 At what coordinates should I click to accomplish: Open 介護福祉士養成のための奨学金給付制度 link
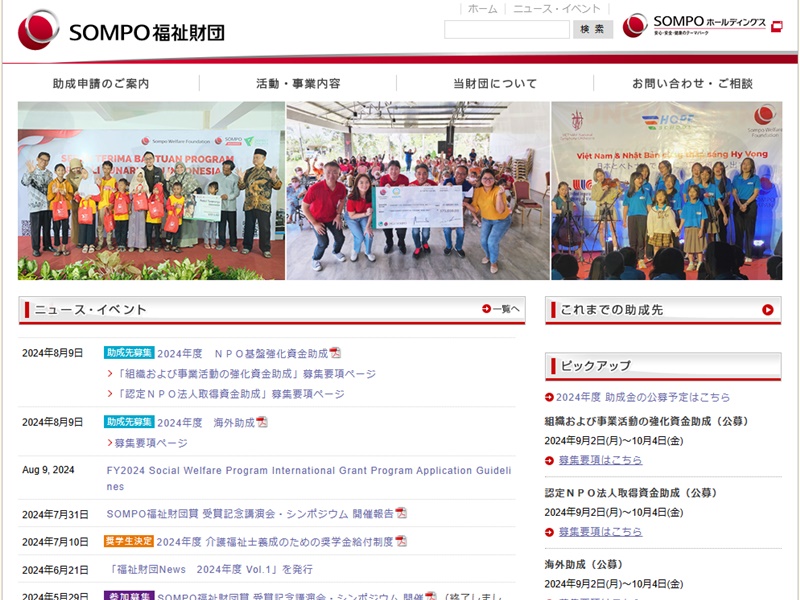click(275, 541)
